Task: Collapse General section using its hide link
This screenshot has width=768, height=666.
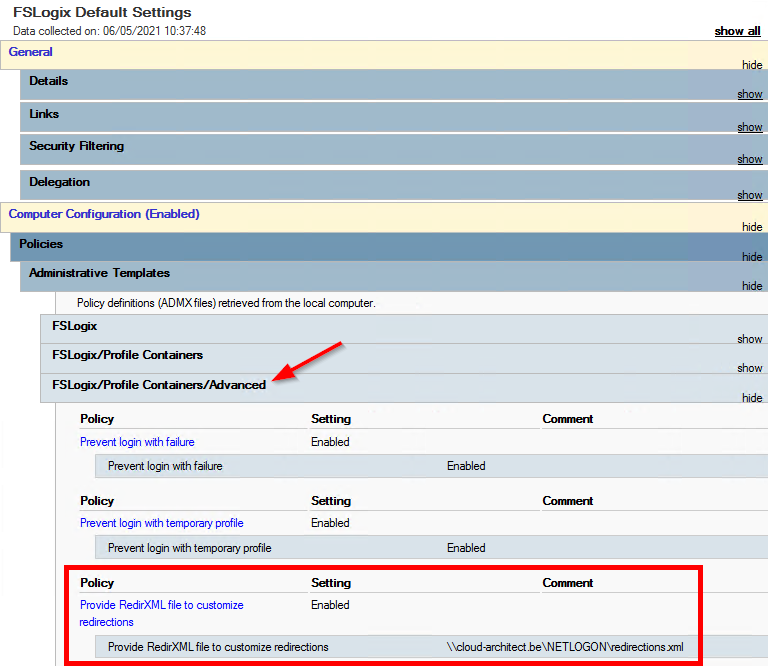Action: (x=751, y=65)
